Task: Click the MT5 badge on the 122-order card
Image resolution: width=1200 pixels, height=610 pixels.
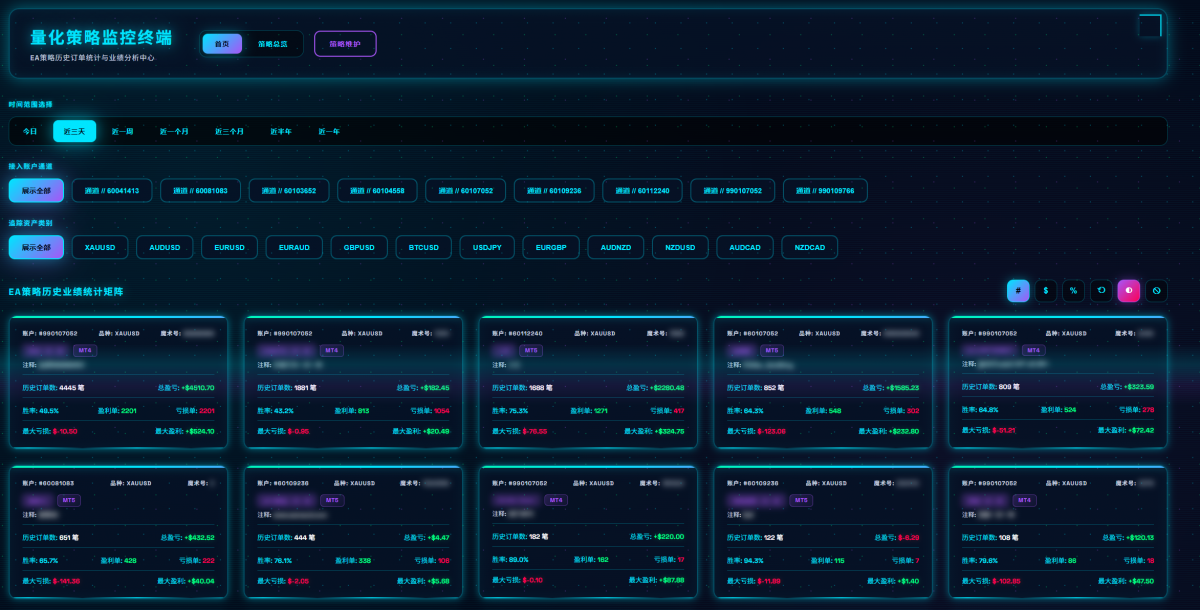Action: tap(801, 499)
